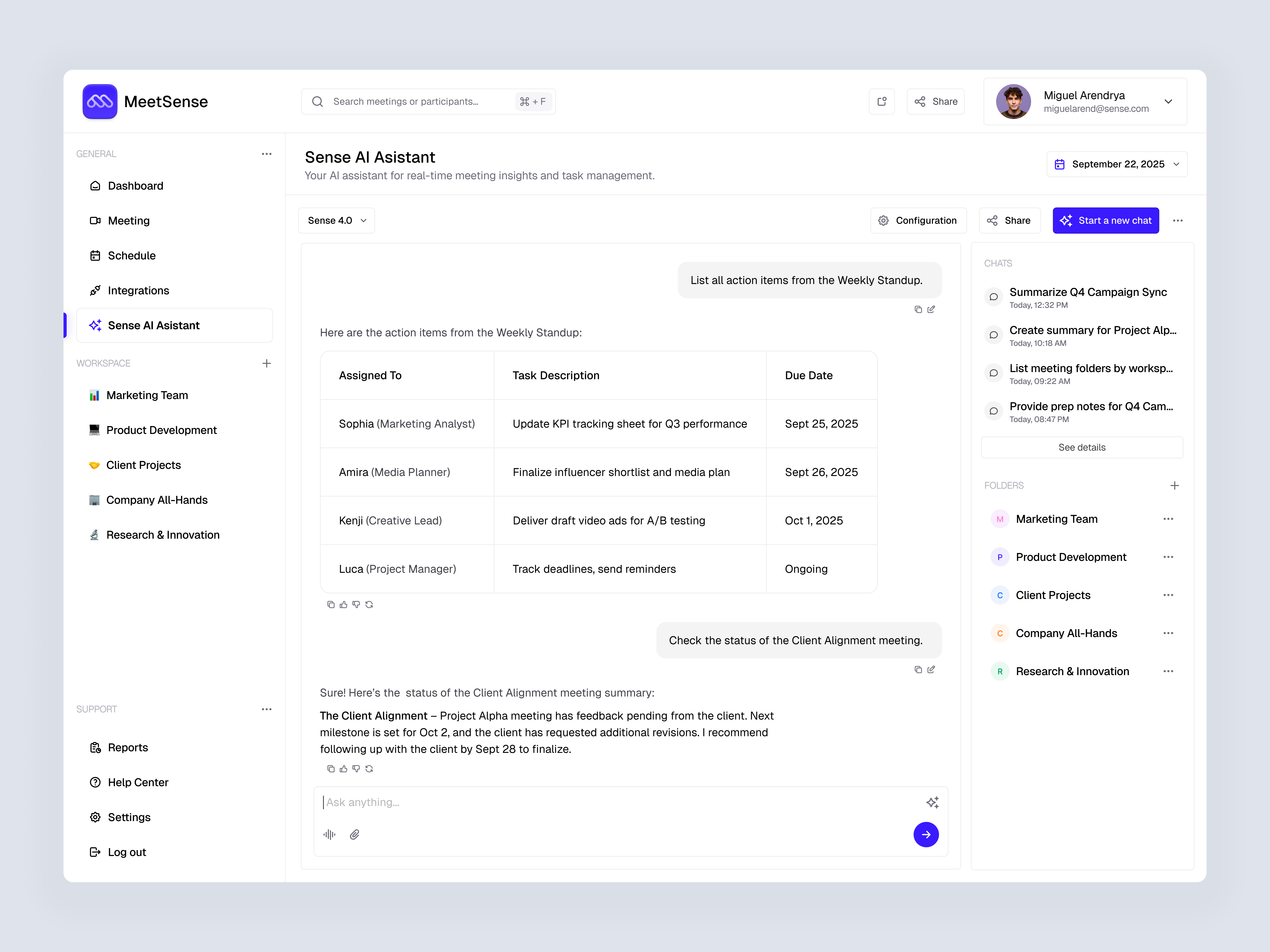Open the Schedule section in the sidebar
Image resolution: width=1270 pixels, height=952 pixels.
(x=131, y=255)
